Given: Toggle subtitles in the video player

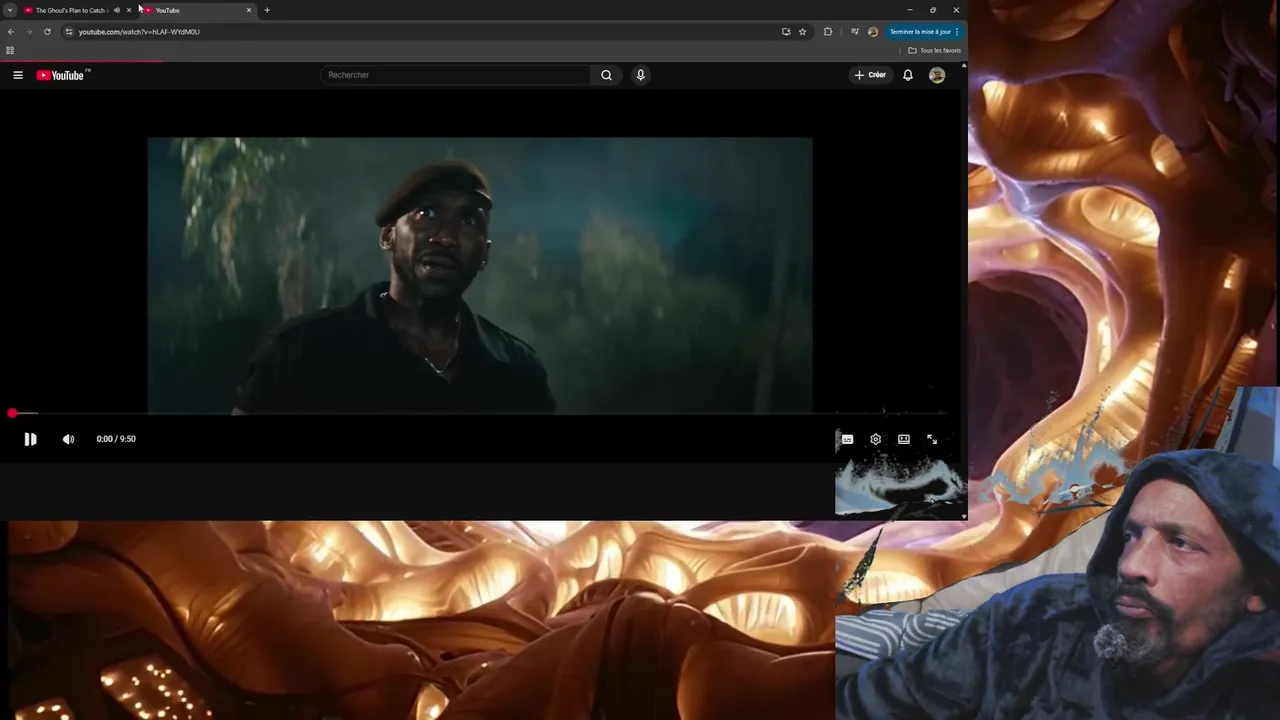Looking at the screenshot, I should [x=847, y=439].
